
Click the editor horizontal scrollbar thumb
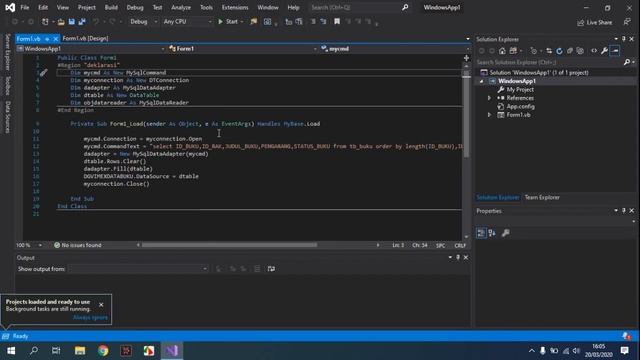[229, 245]
